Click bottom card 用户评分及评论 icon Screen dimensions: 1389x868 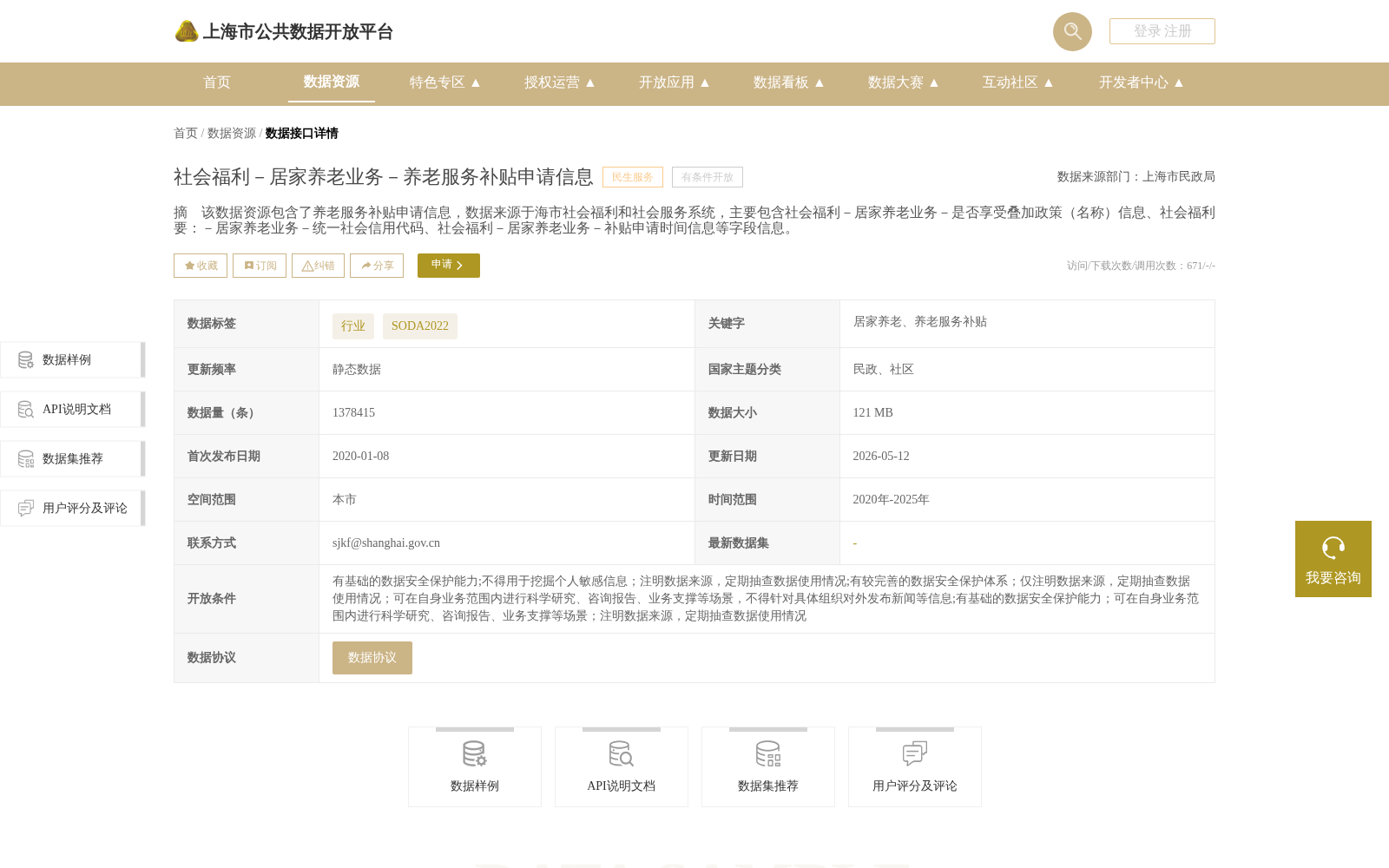[914, 753]
